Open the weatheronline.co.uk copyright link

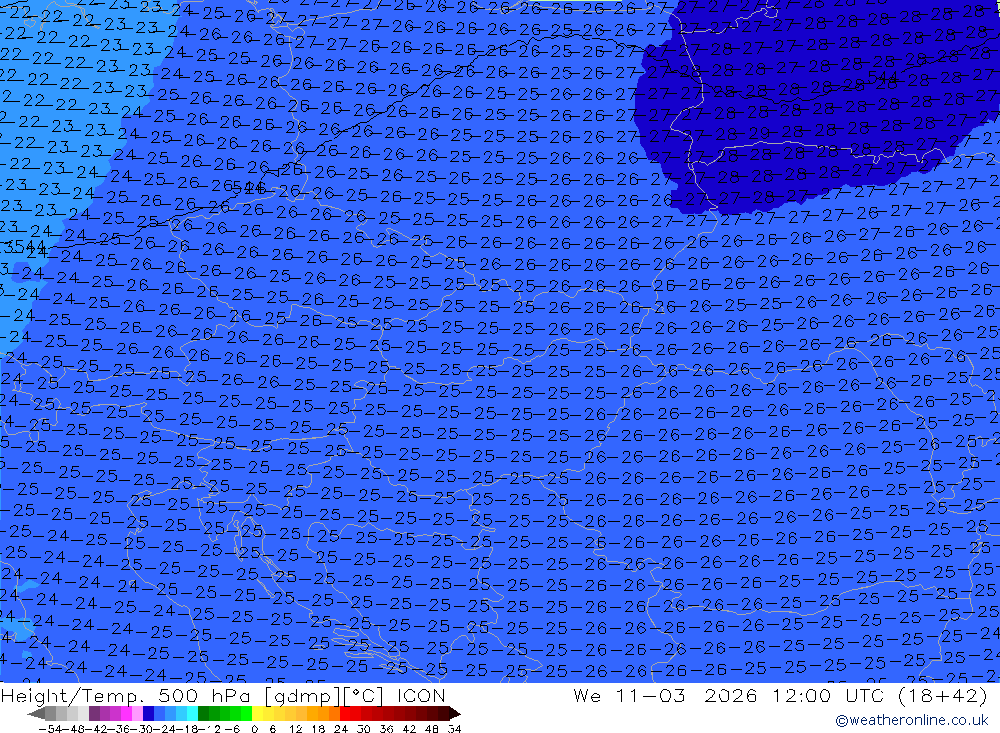(x=911, y=720)
